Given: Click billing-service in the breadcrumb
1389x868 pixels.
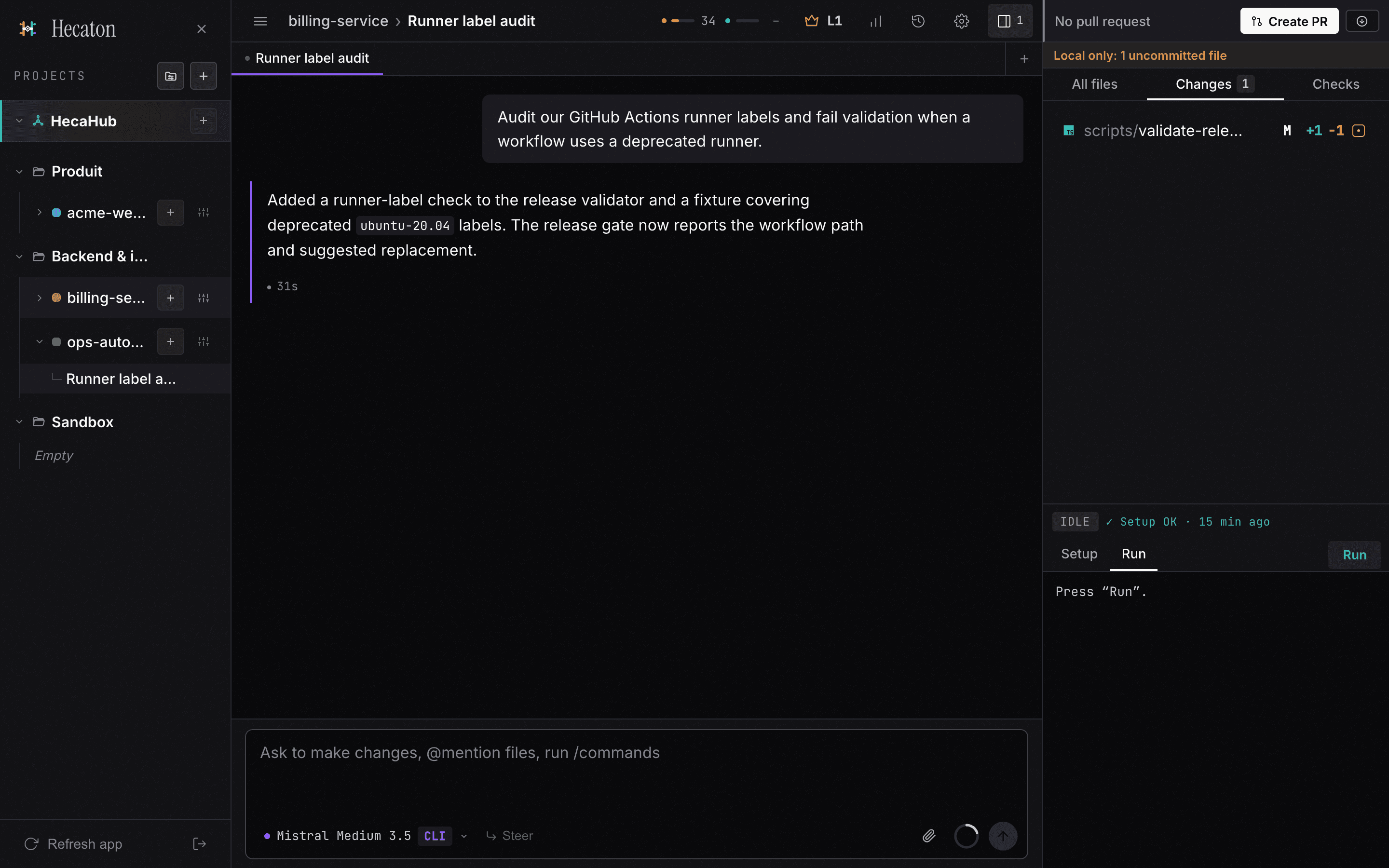Looking at the screenshot, I should point(338,21).
